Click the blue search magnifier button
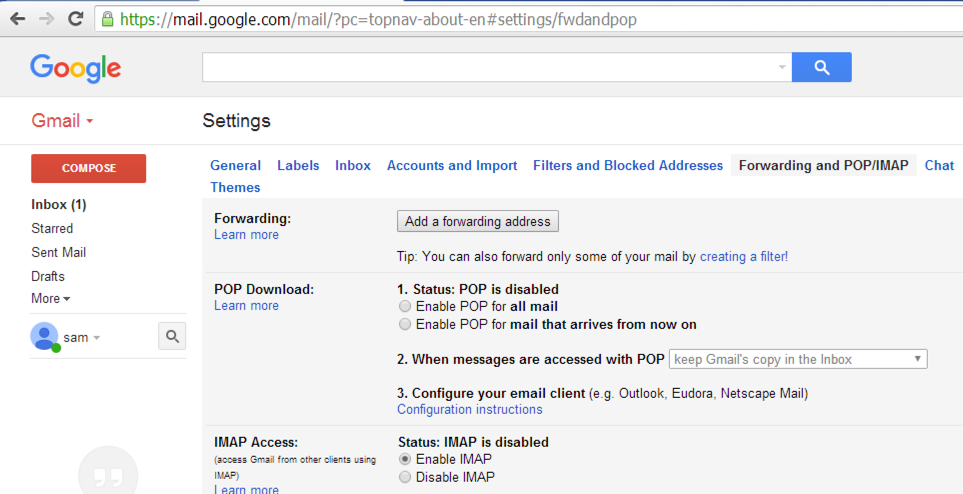Image resolution: width=963 pixels, height=494 pixels. (x=821, y=67)
